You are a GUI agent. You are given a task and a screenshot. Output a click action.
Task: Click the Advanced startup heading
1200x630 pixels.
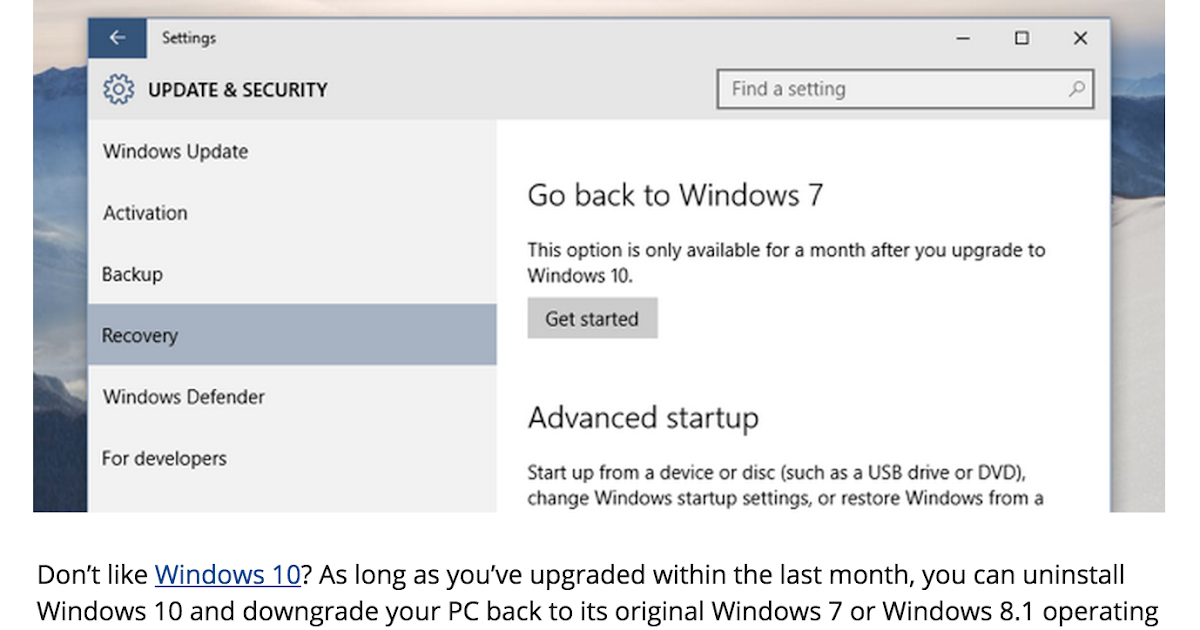tap(643, 417)
